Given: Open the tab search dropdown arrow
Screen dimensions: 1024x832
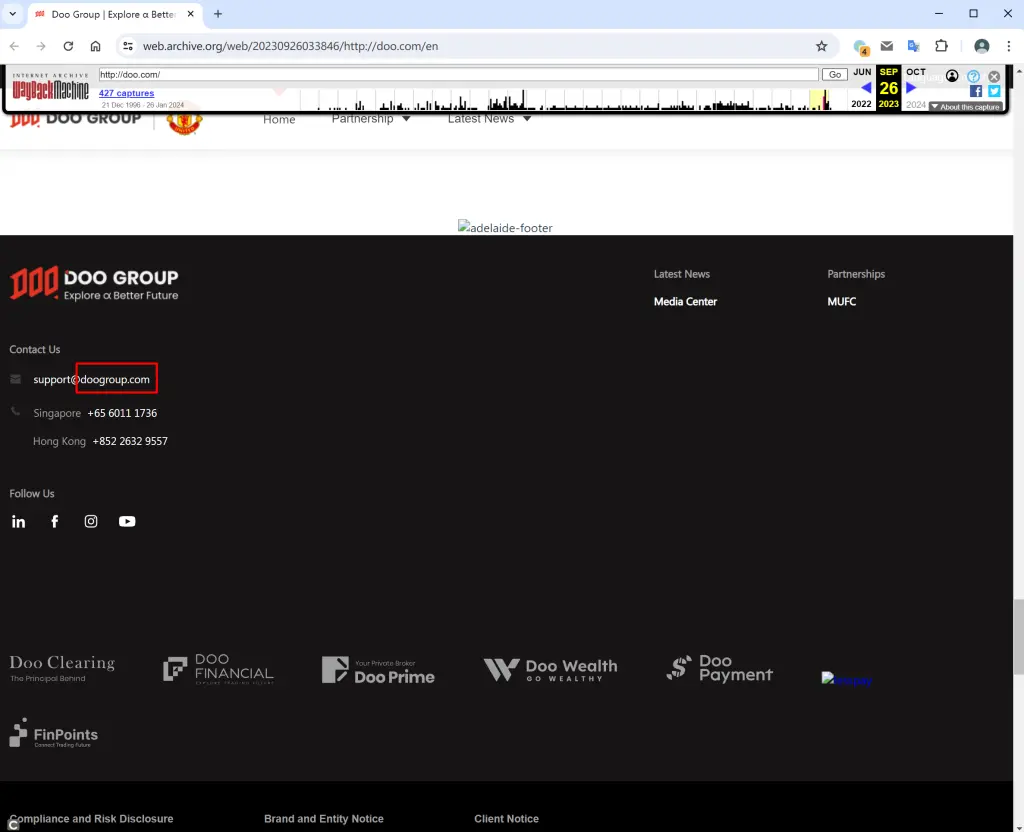Looking at the screenshot, I should pos(12,14).
